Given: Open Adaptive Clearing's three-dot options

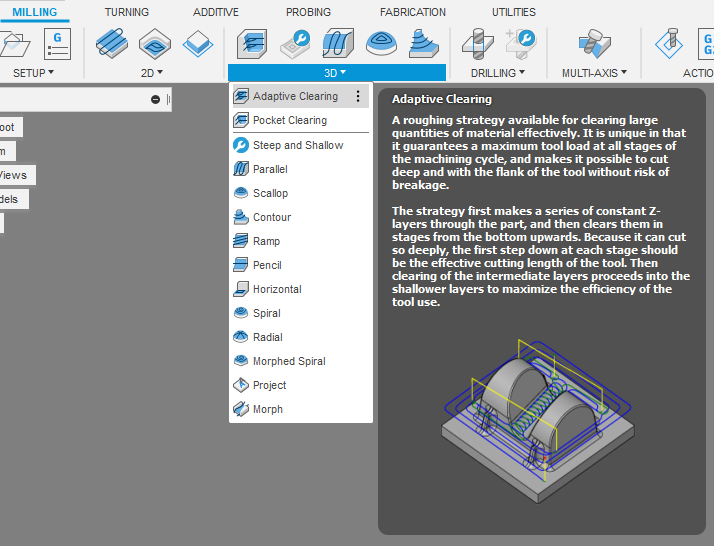Looking at the screenshot, I should [x=358, y=96].
